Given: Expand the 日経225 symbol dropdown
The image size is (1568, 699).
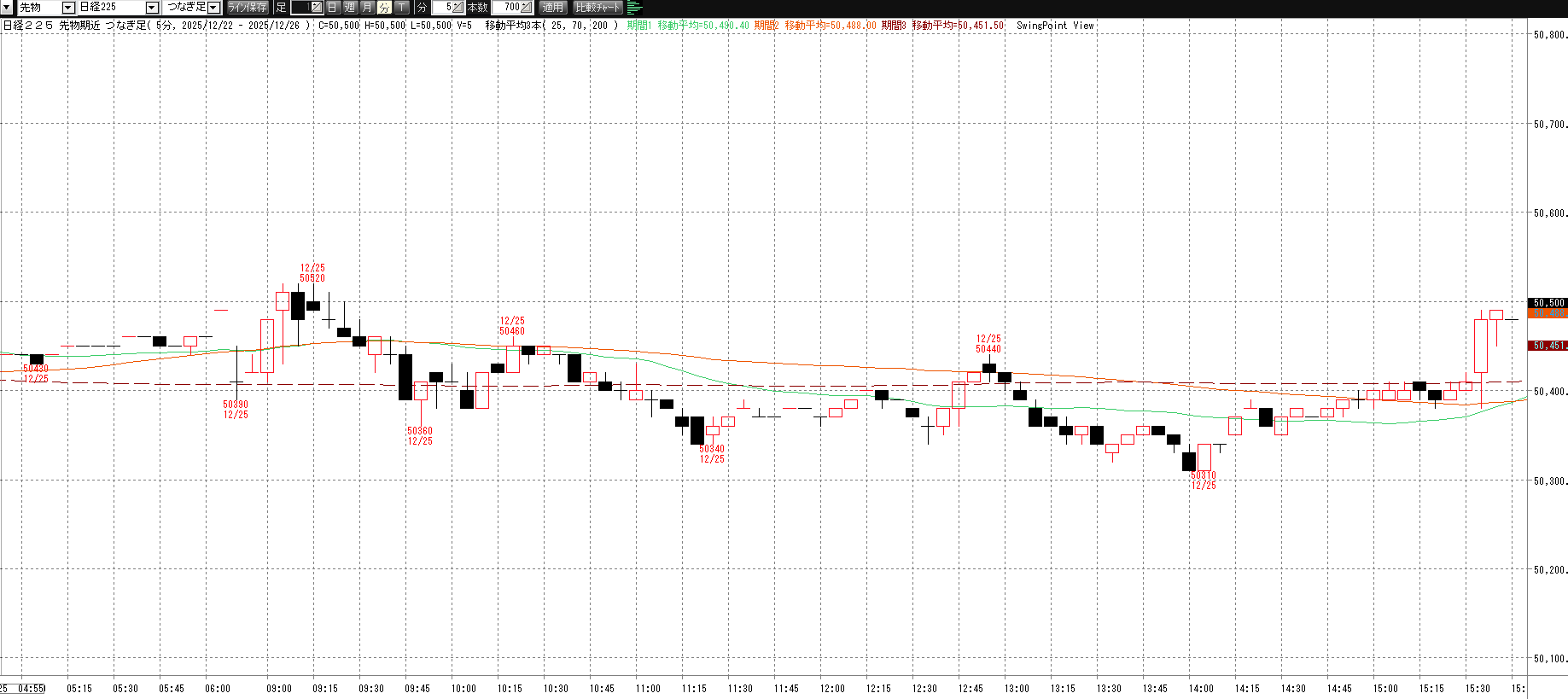Looking at the screenshot, I should pyautogui.click(x=152, y=8).
